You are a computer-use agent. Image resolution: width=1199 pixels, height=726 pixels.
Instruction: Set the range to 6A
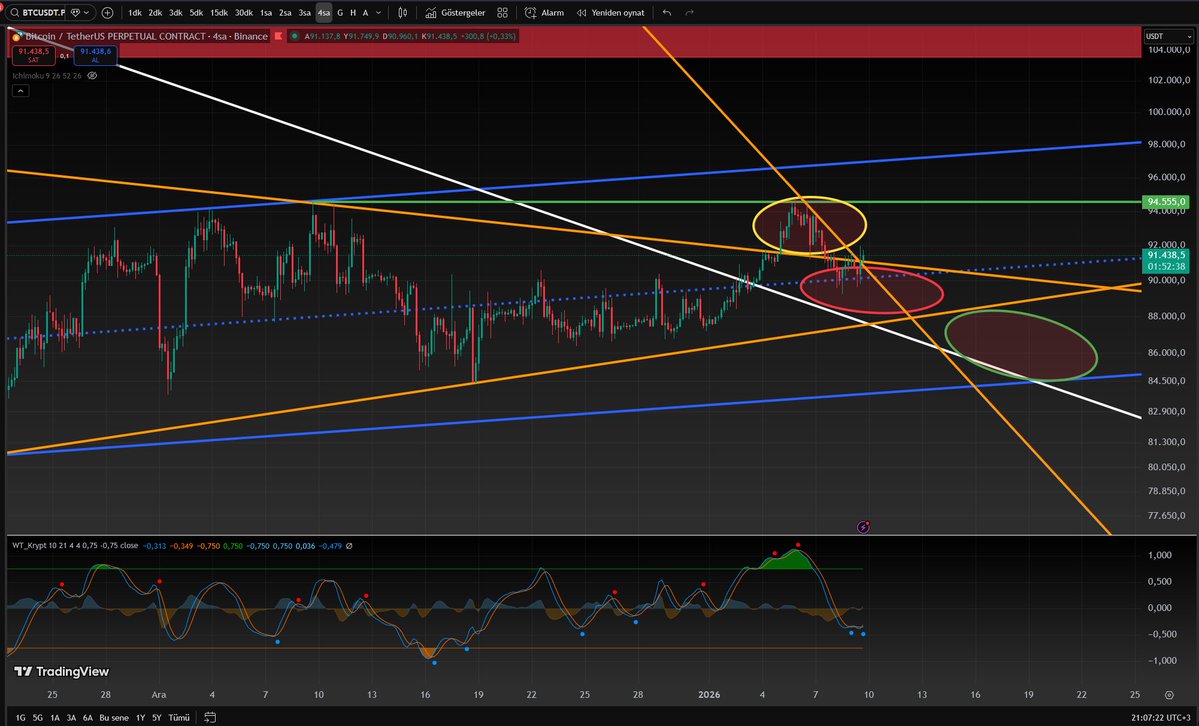[88, 718]
